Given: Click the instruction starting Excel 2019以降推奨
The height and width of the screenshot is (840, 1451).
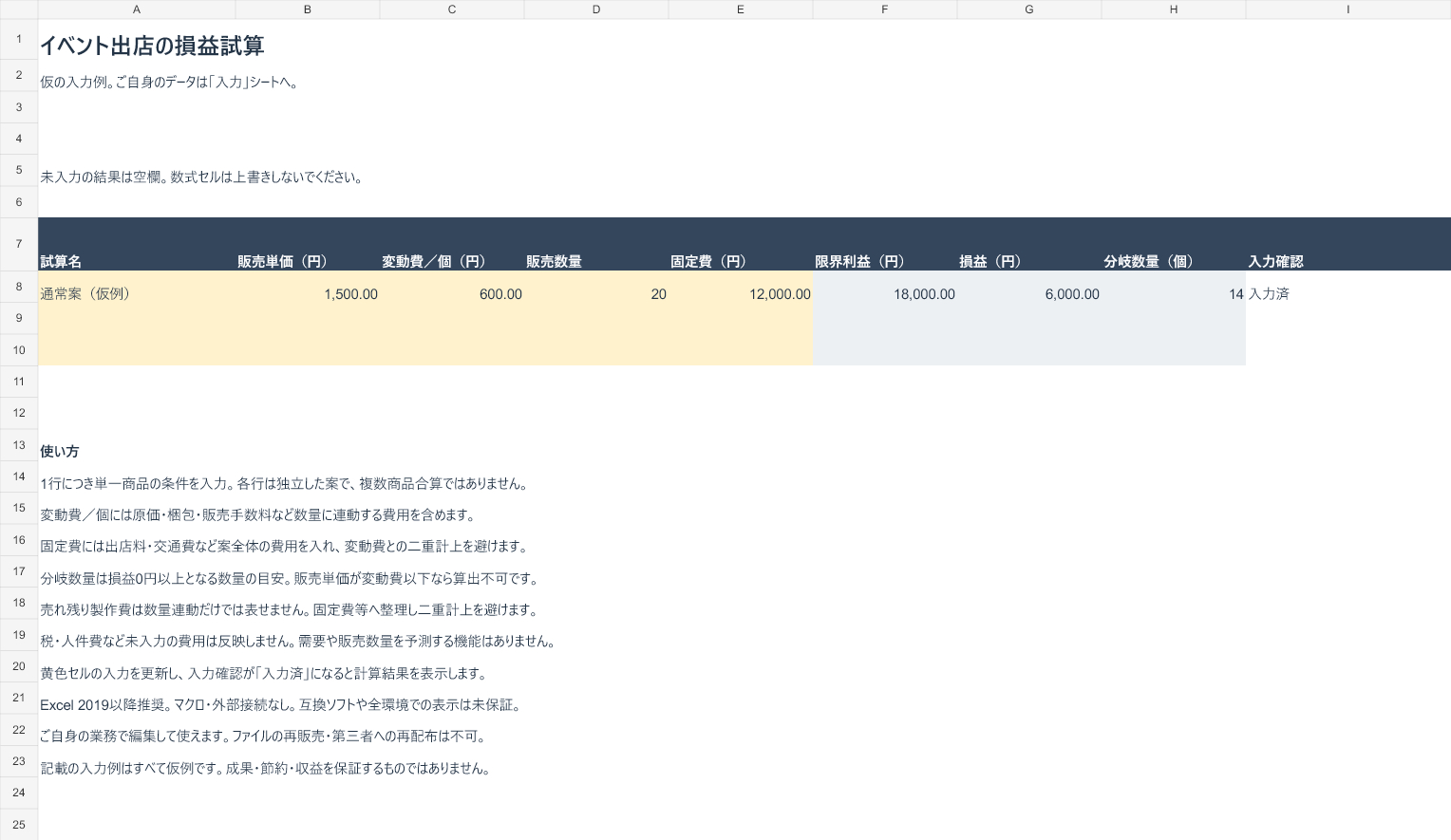Looking at the screenshot, I should tap(281, 705).
